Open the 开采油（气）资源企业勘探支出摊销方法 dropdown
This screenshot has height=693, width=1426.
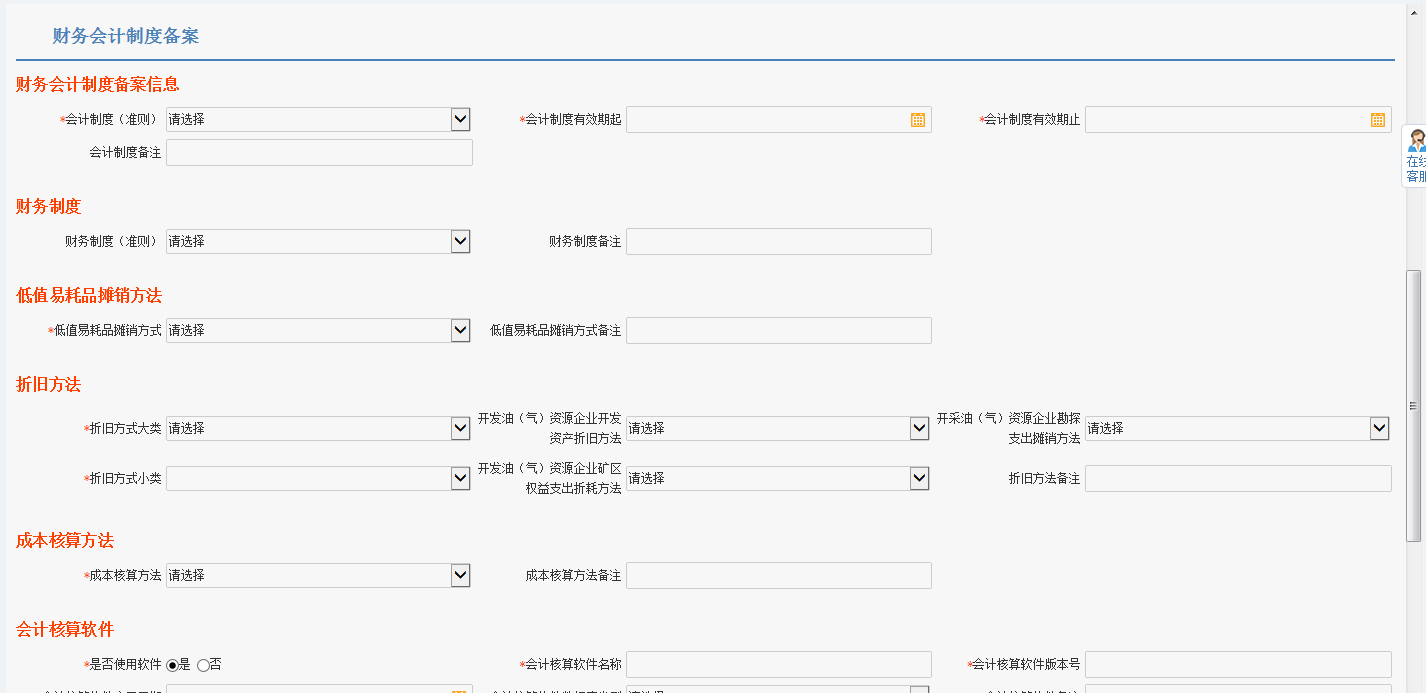click(1380, 428)
